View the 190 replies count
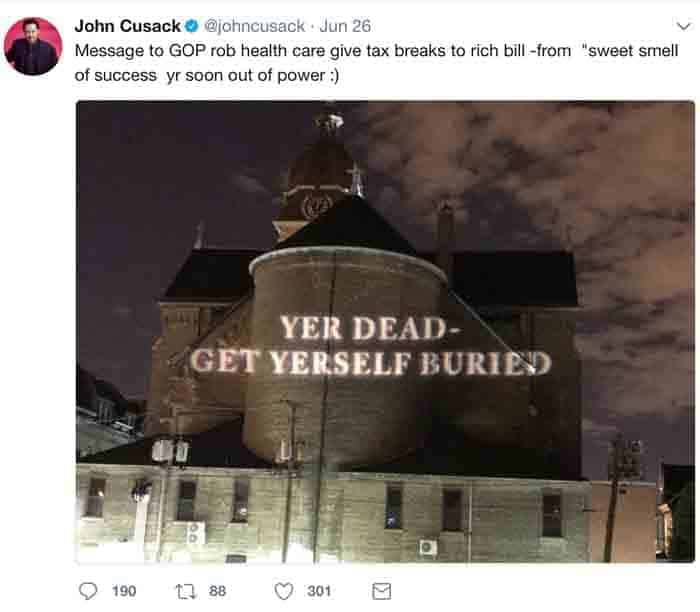Image resolution: width=700 pixels, height=612 pixels. [x=124, y=591]
